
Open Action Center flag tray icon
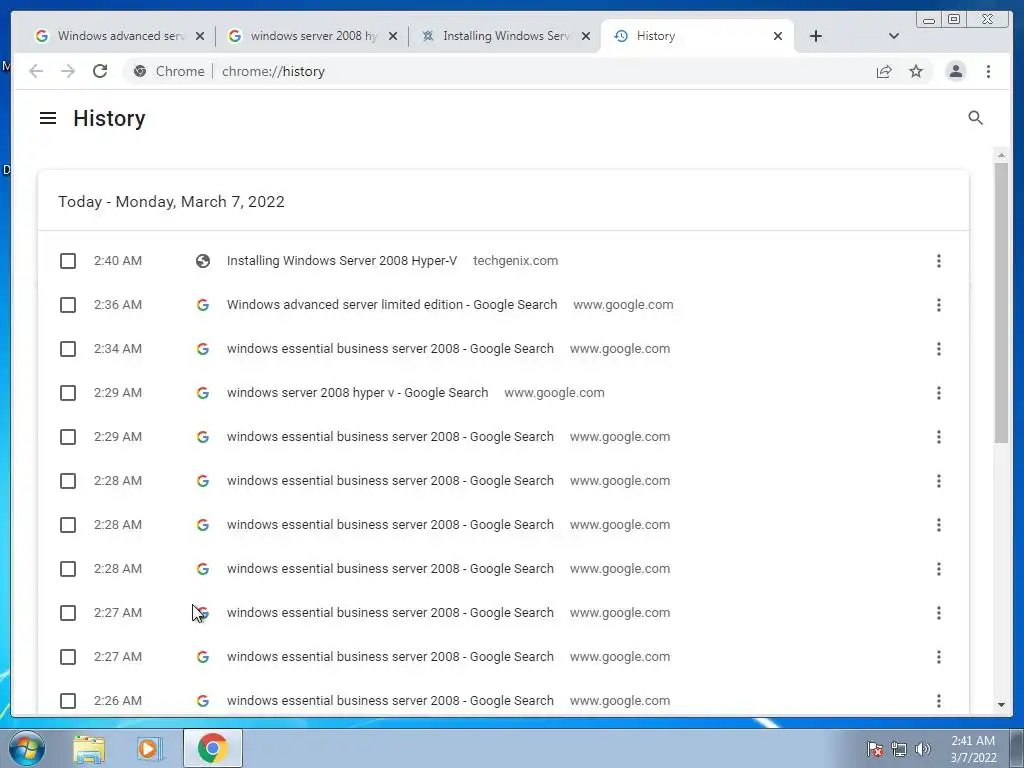coord(874,749)
